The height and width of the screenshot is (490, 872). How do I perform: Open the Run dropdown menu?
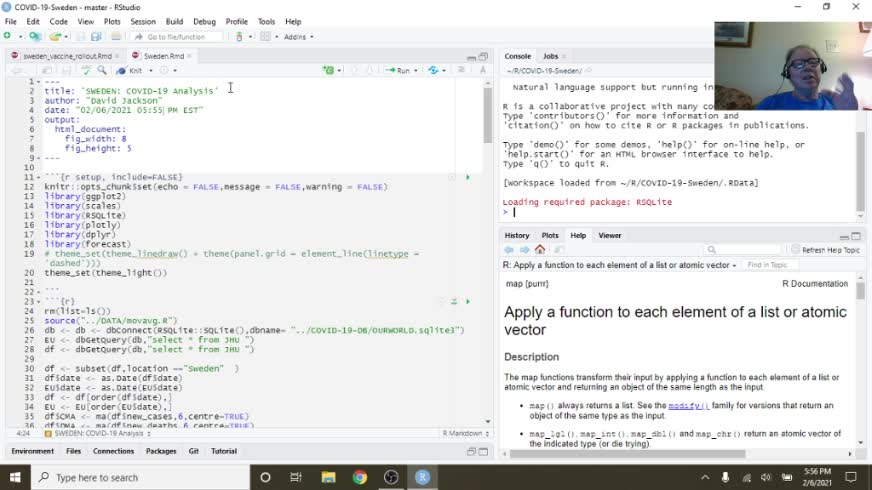point(418,70)
